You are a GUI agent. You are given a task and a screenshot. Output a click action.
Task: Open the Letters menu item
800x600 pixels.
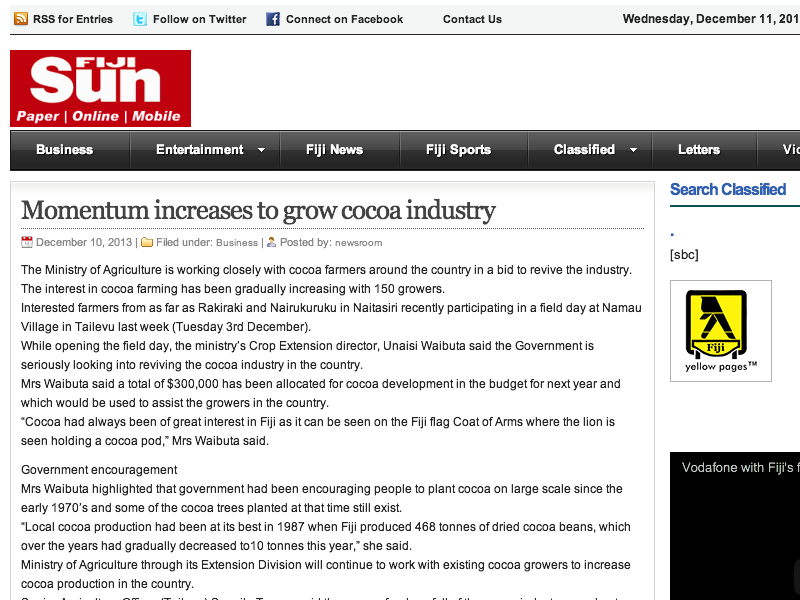[698, 150]
